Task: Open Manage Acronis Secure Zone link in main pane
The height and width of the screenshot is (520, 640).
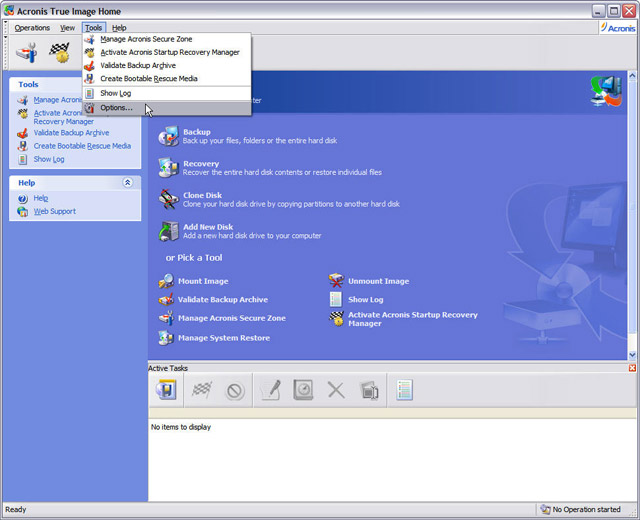Action: 231,318
